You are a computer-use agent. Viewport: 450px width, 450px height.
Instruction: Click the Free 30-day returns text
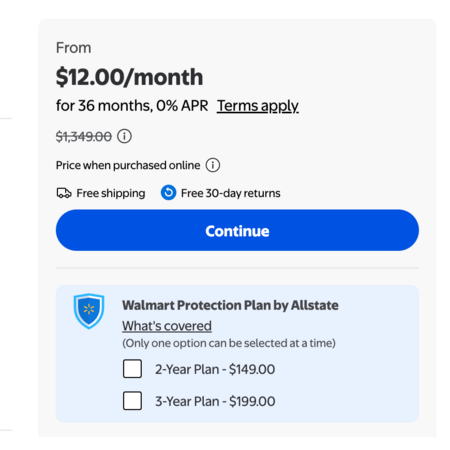[x=231, y=193]
